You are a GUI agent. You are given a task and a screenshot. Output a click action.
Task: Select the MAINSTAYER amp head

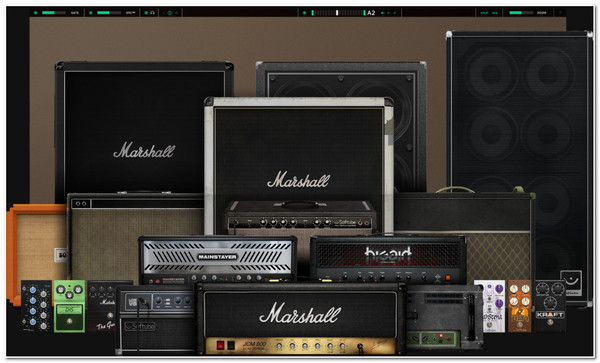click(217, 260)
